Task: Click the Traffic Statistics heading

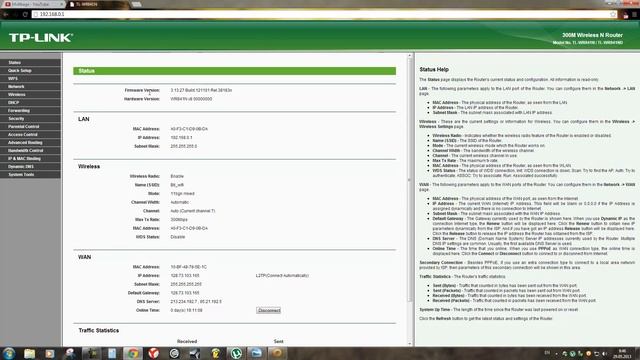Action: 99,330
